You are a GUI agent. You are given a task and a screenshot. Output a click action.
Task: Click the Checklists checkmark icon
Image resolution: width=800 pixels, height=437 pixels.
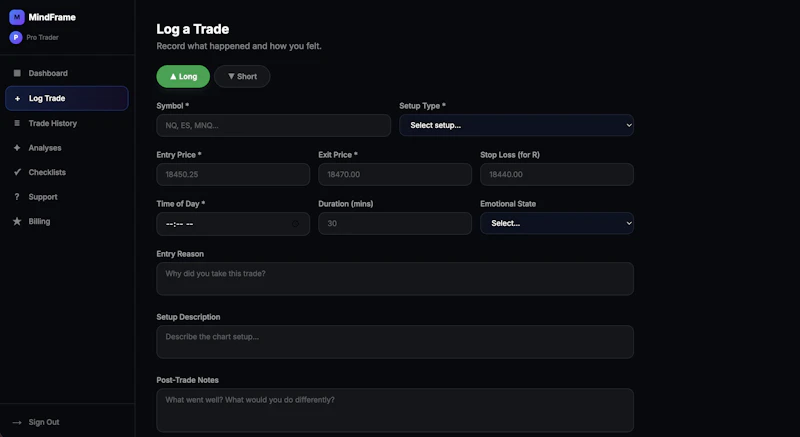click(17, 172)
